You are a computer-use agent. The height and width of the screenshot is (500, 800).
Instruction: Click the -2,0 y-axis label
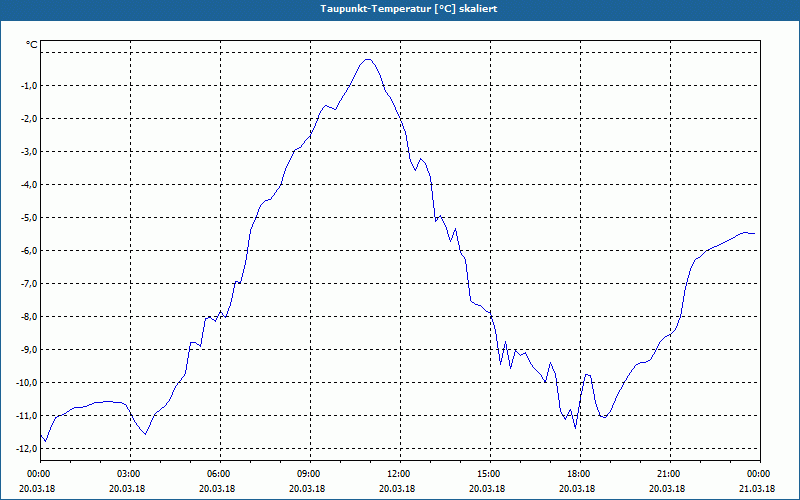(x=29, y=118)
